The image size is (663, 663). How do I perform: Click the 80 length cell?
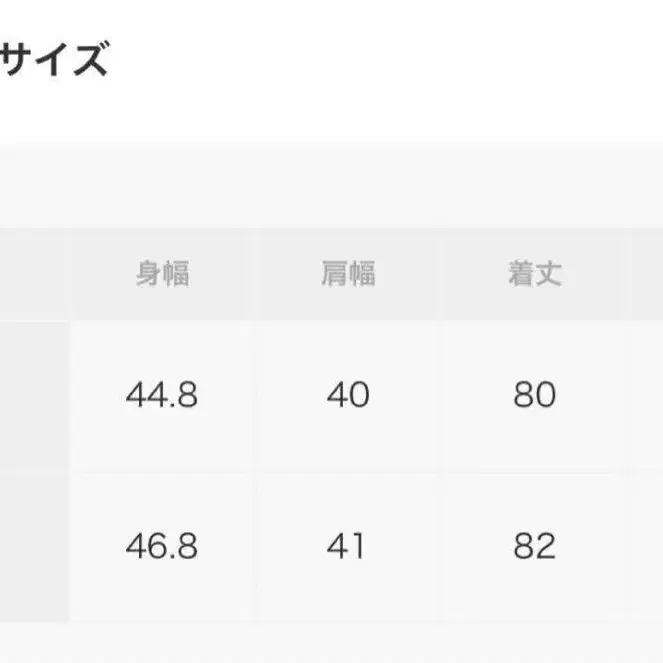(534, 396)
